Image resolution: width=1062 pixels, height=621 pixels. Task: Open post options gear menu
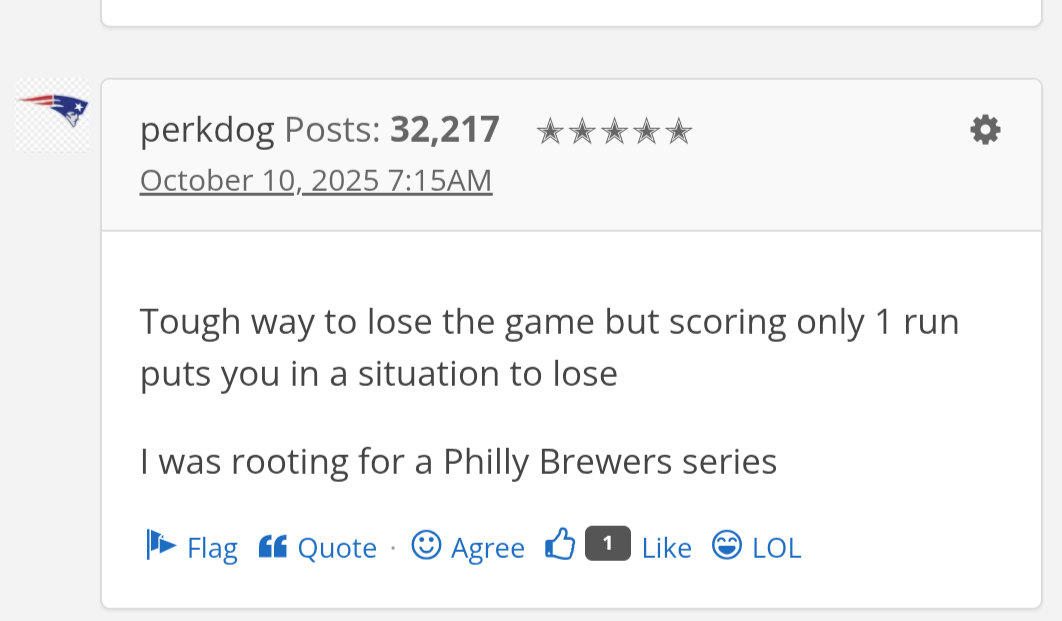click(x=985, y=130)
